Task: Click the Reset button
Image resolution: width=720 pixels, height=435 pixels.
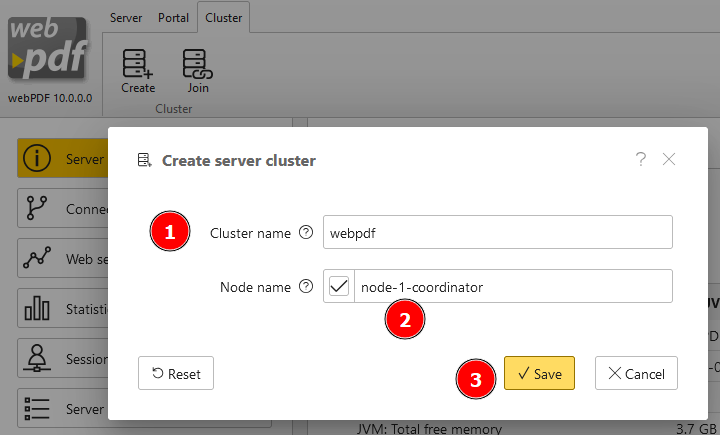Action: coord(176,373)
